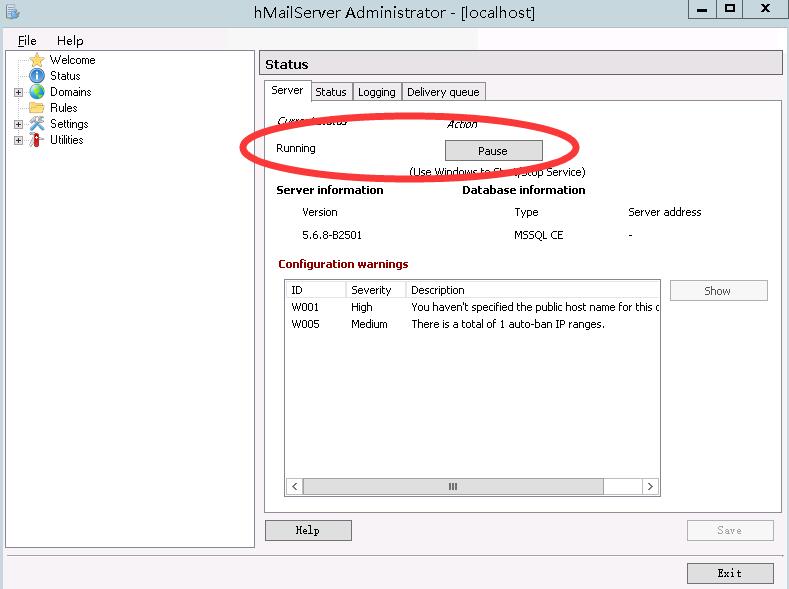Click the hMailServer app icon in title bar
The width and height of the screenshot is (789, 589).
pos(12,12)
